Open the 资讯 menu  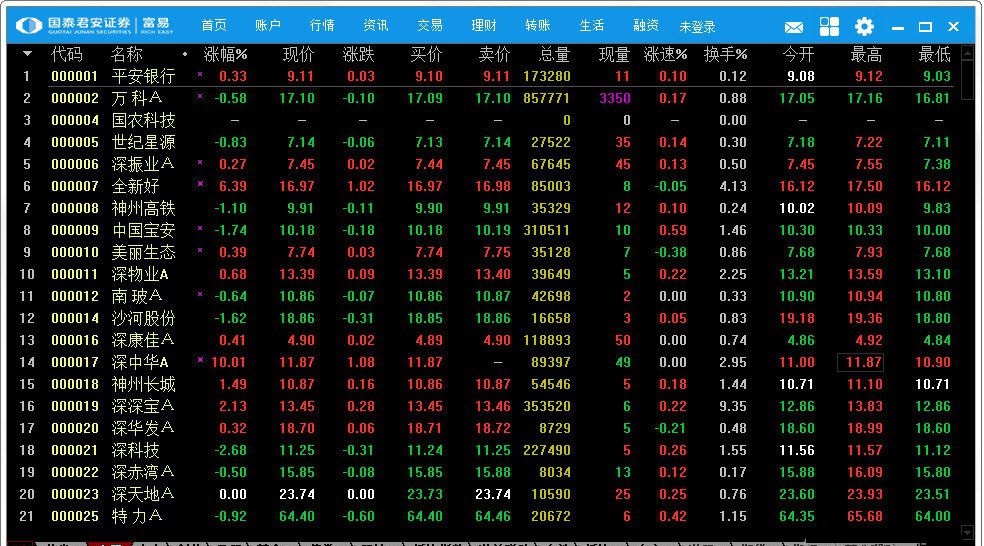point(376,25)
